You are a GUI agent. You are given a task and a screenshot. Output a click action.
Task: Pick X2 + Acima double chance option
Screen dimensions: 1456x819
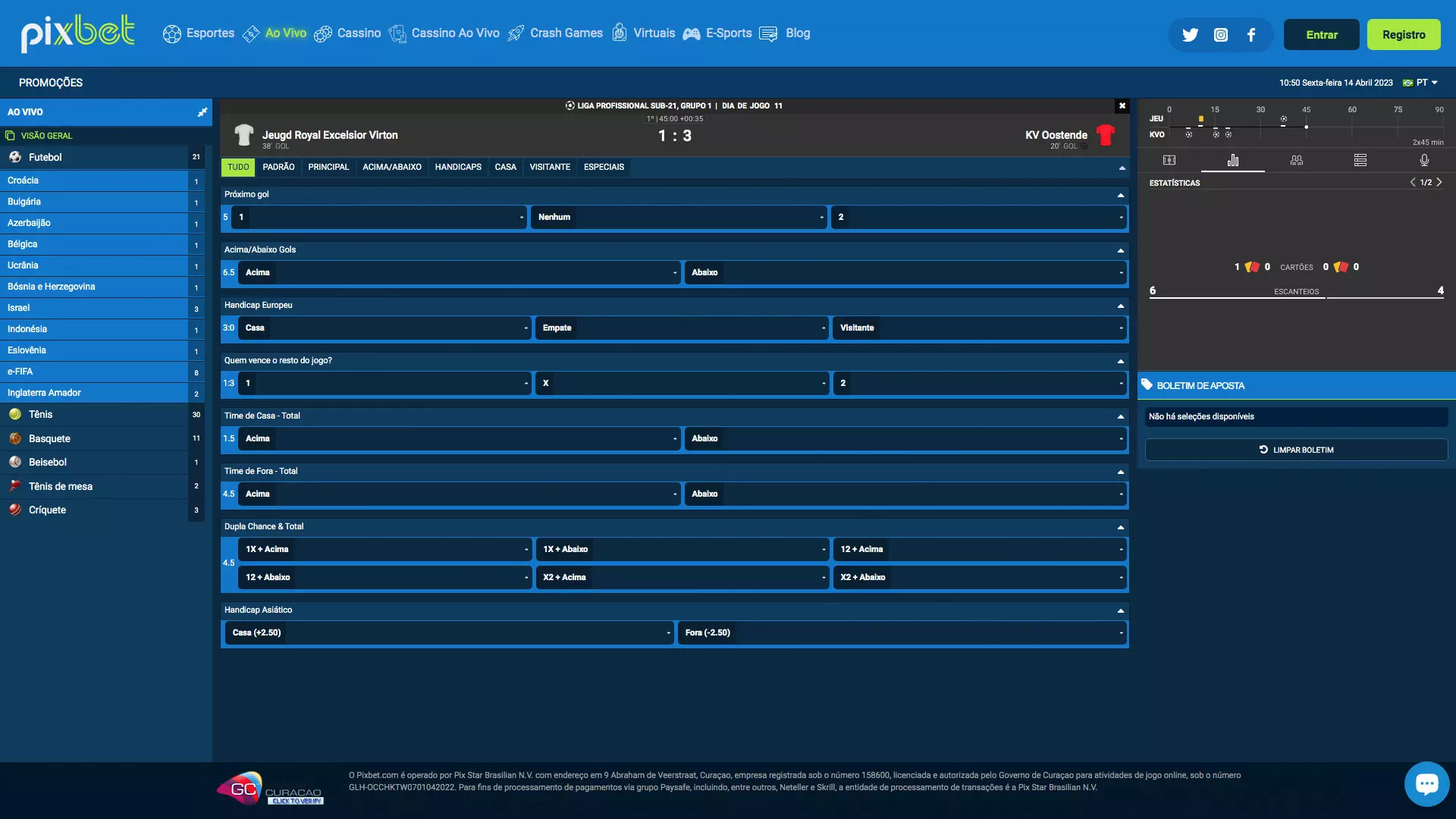pos(682,577)
